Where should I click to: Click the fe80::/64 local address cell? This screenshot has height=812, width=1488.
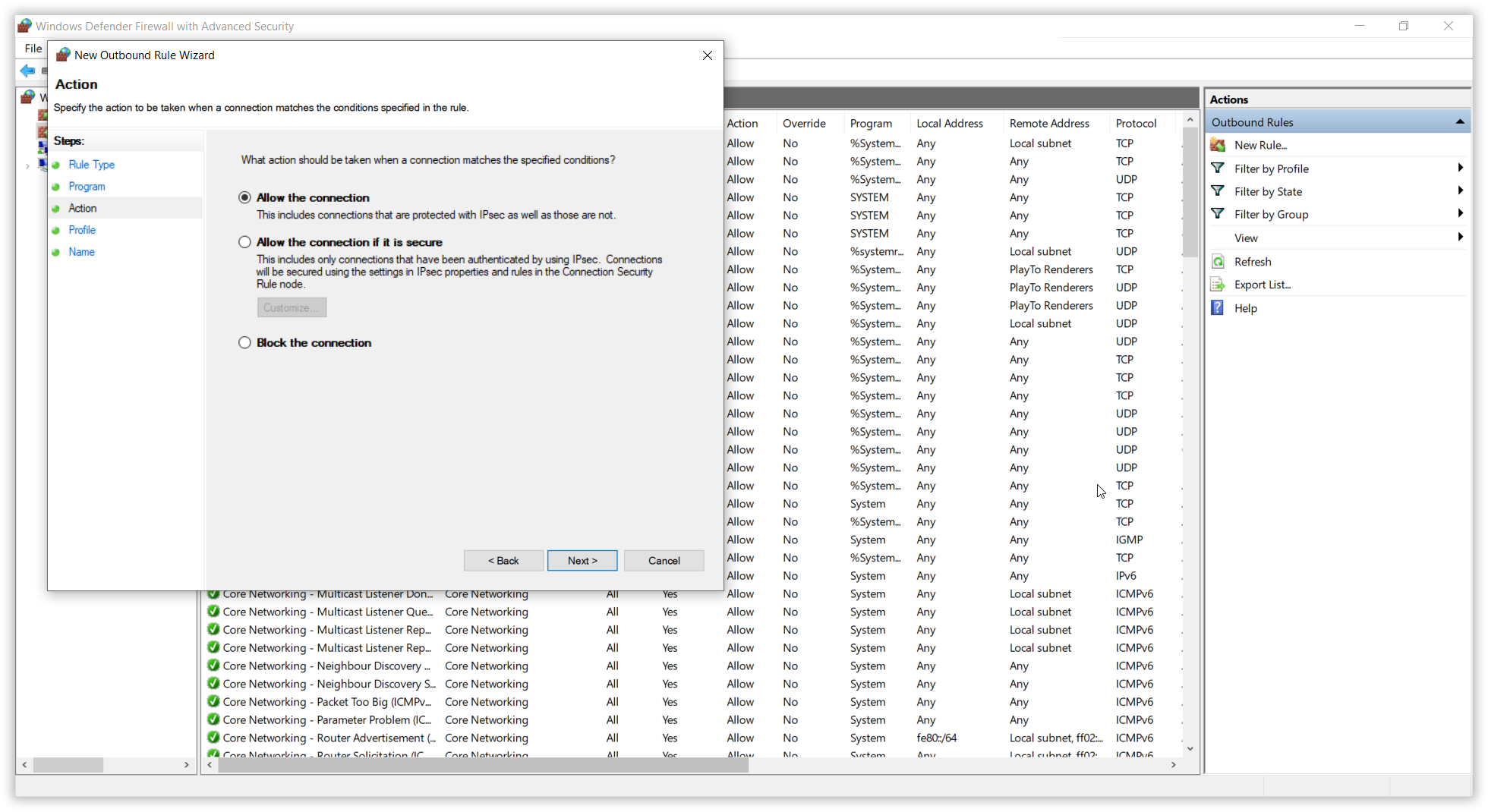[937, 738]
